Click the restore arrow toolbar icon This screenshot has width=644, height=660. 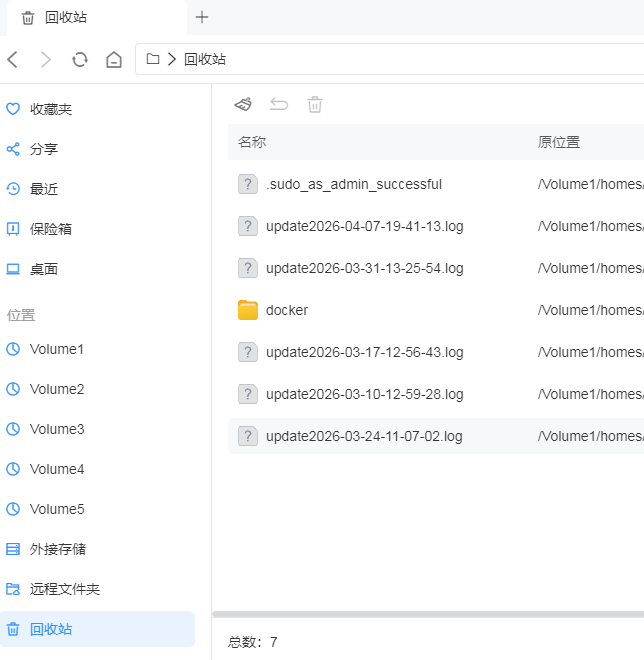pyautogui.click(x=279, y=104)
